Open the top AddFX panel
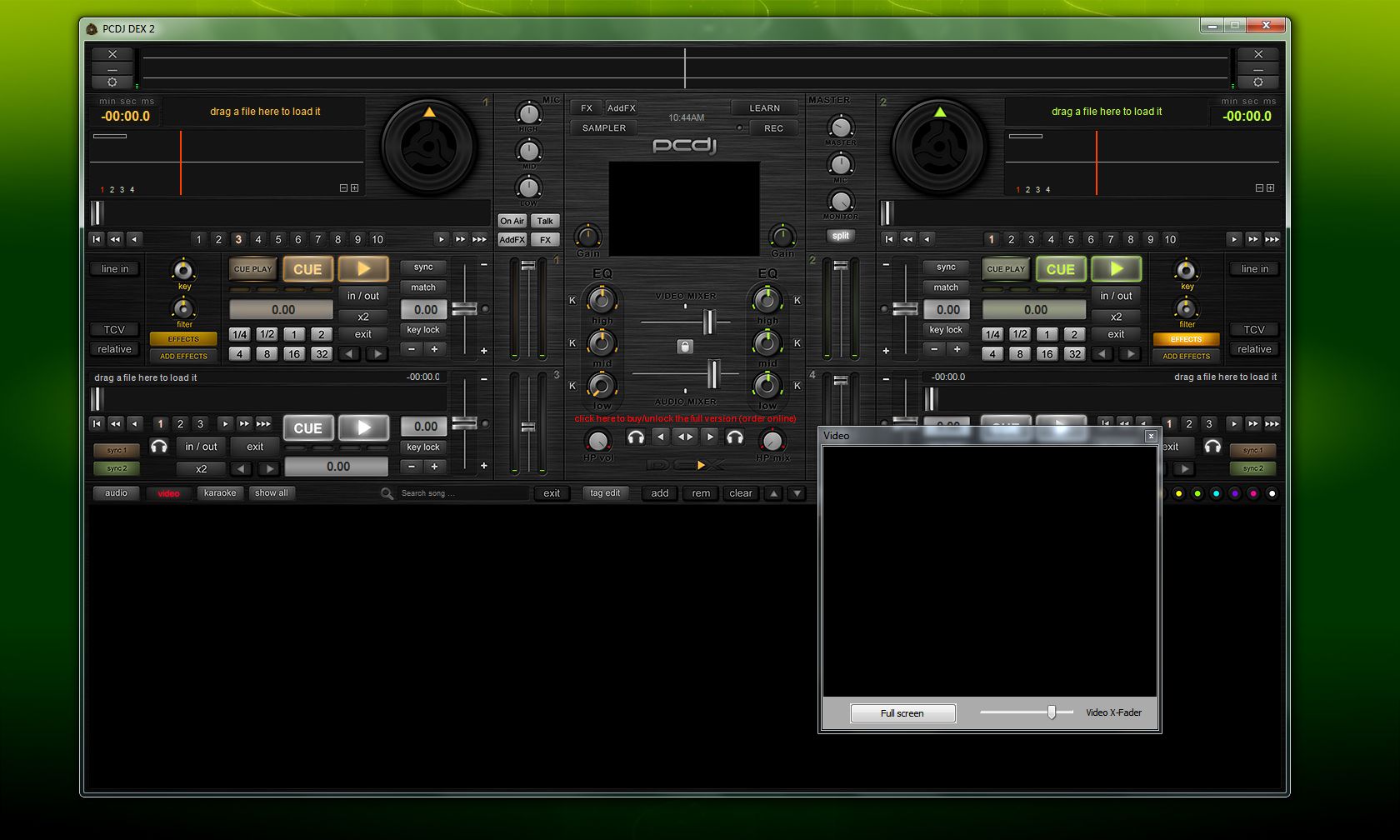The height and width of the screenshot is (840, 1400). click(x=622, y=107)
